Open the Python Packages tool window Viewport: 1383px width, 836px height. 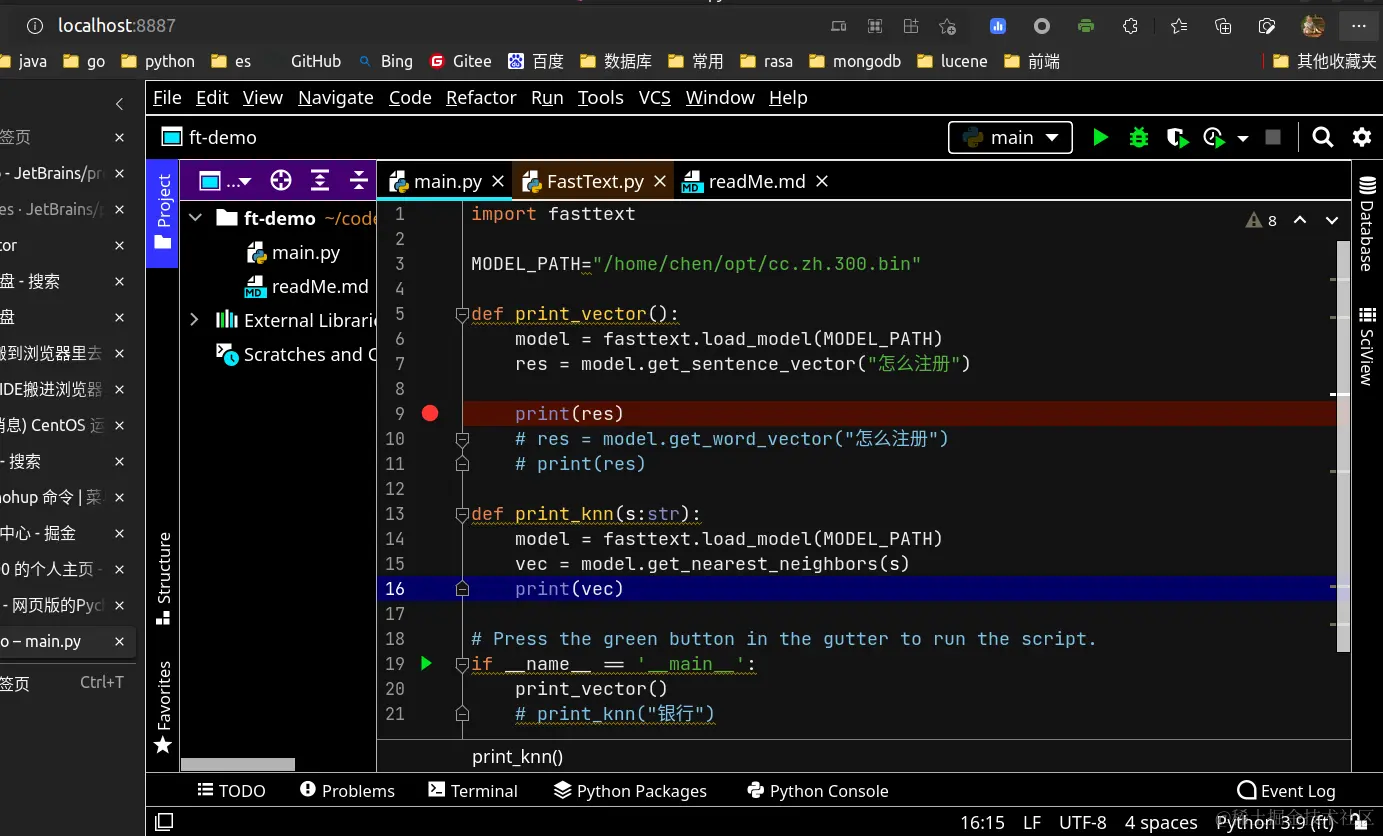(630, 790)
